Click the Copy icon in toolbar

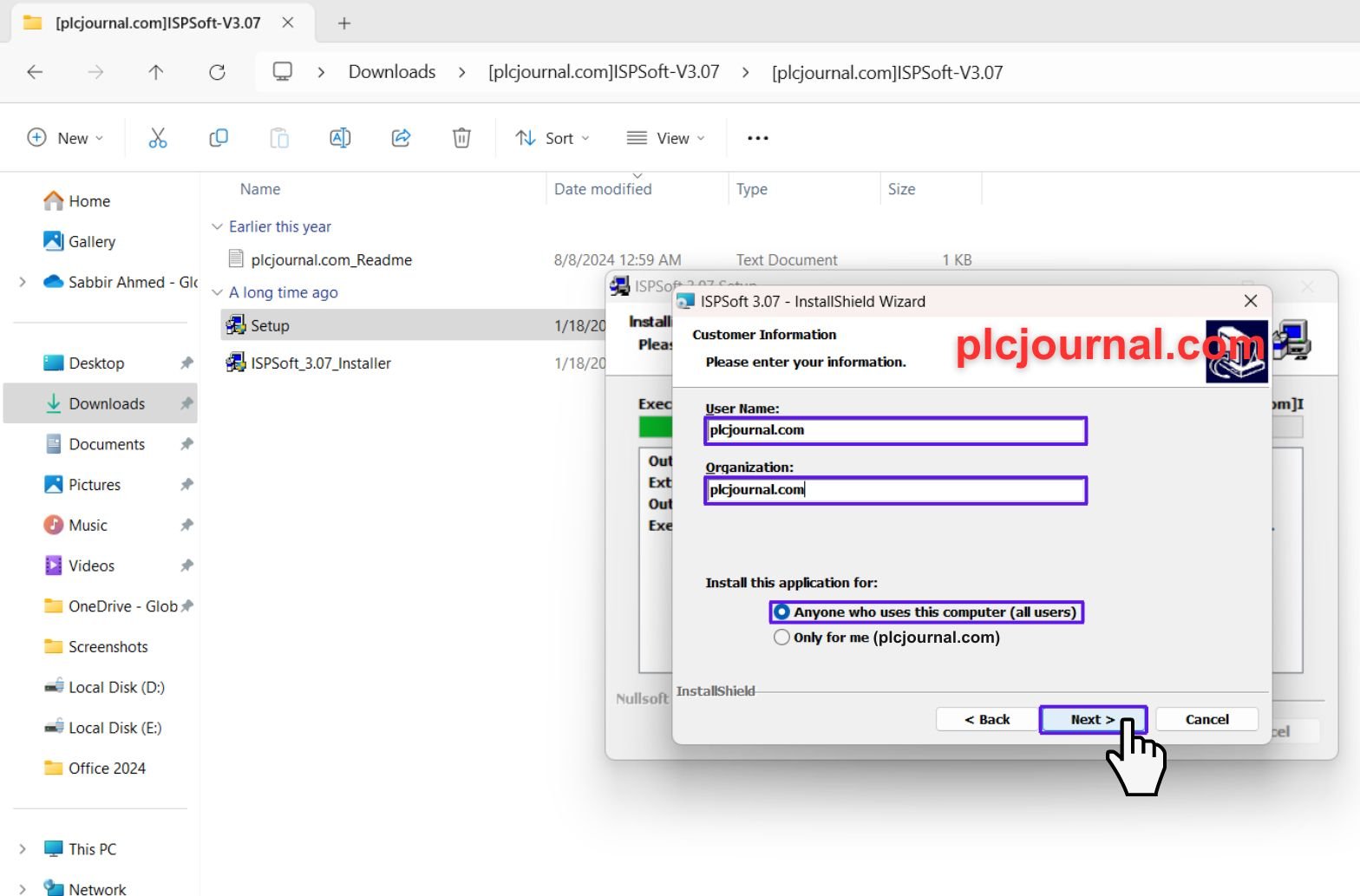(219, 138)
